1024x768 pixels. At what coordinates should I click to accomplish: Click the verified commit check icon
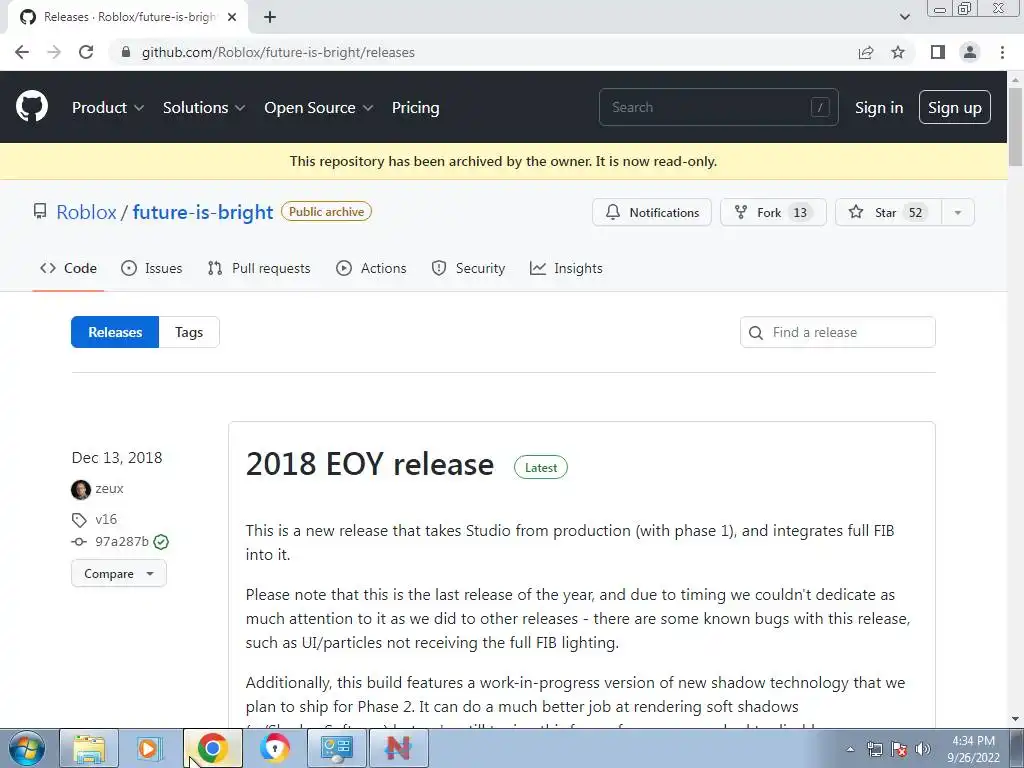161,541
